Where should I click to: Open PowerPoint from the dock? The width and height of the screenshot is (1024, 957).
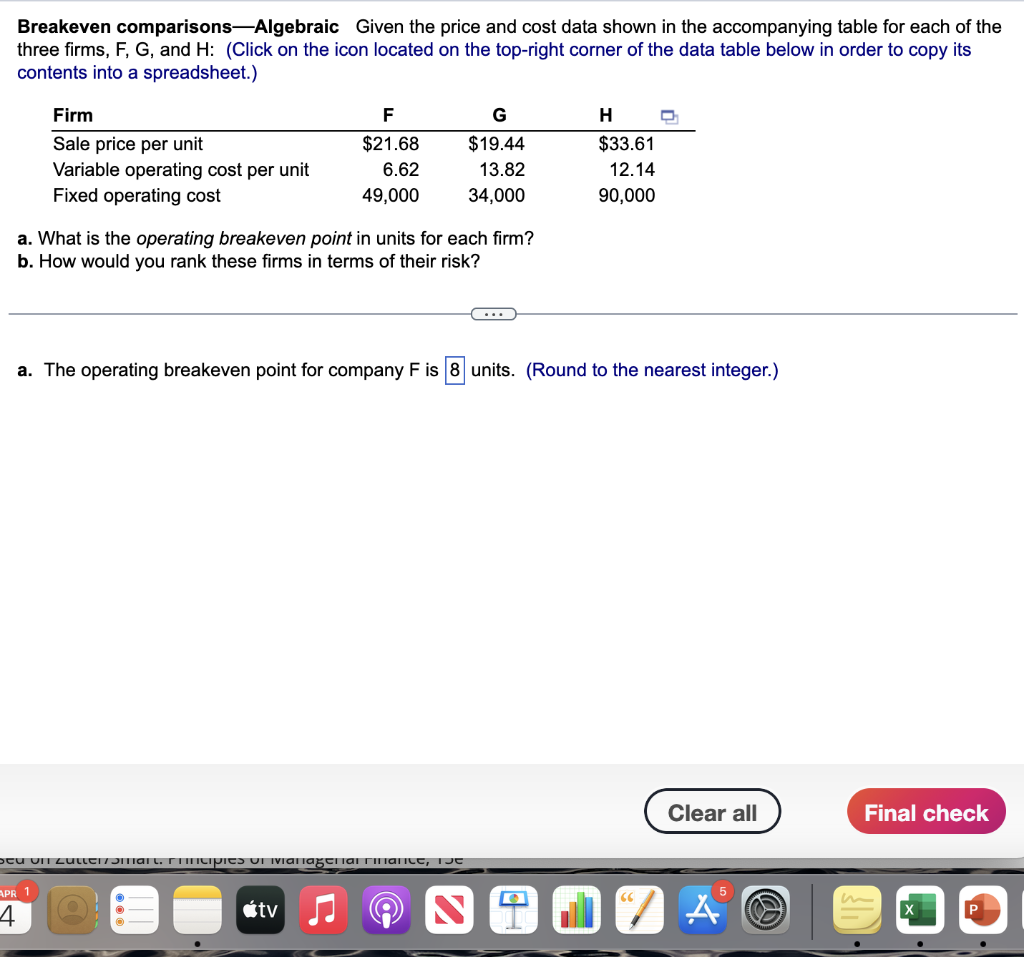[x=982, y=910]
